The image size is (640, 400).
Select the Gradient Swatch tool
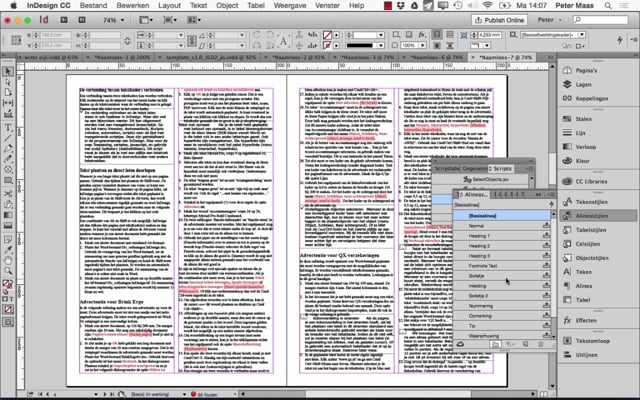coord(8,215)
